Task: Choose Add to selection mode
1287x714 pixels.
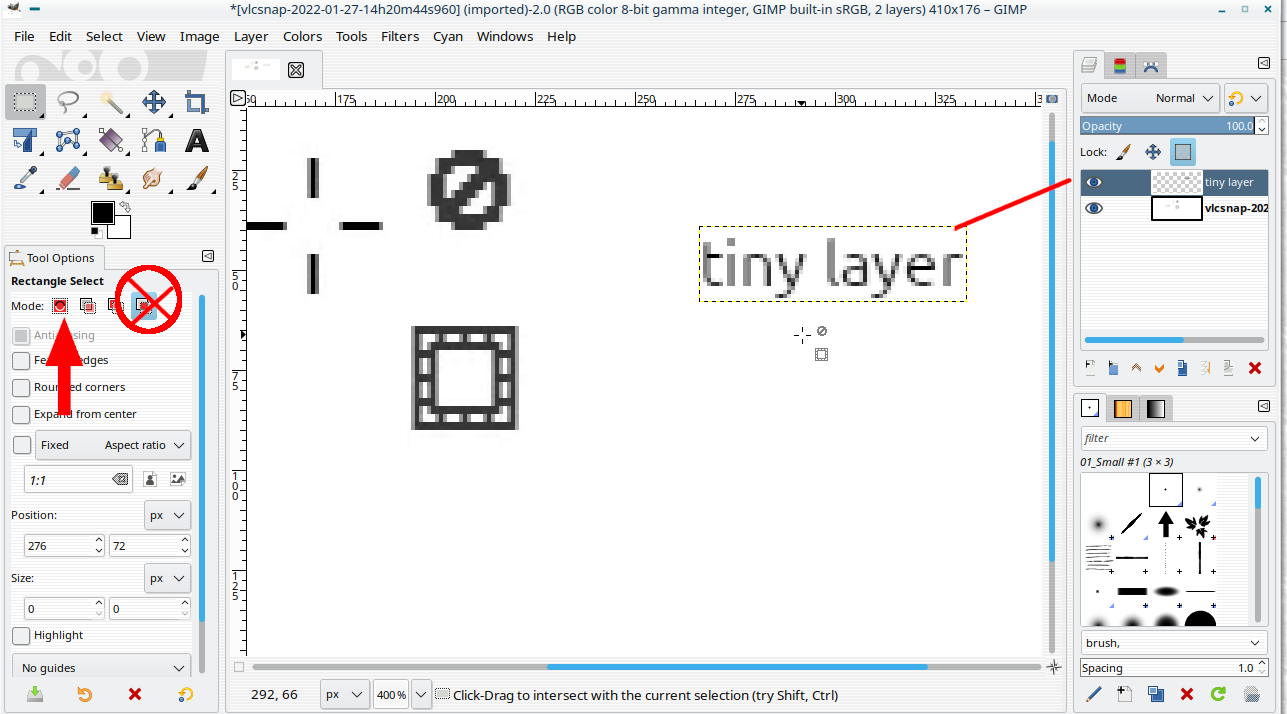Action: pyautogui.click(x=87, y=305)
